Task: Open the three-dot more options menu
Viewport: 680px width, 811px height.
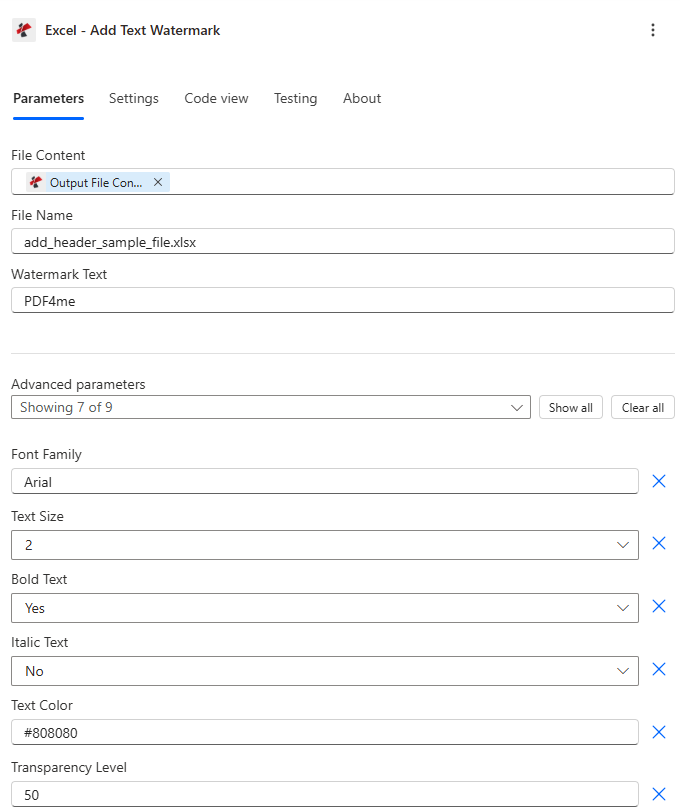Action: (x=653, y=30)
